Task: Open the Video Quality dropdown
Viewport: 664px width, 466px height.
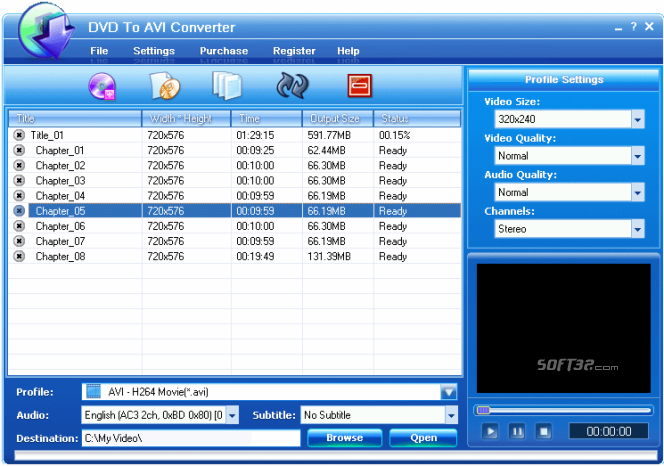Action: click(638, 156)
